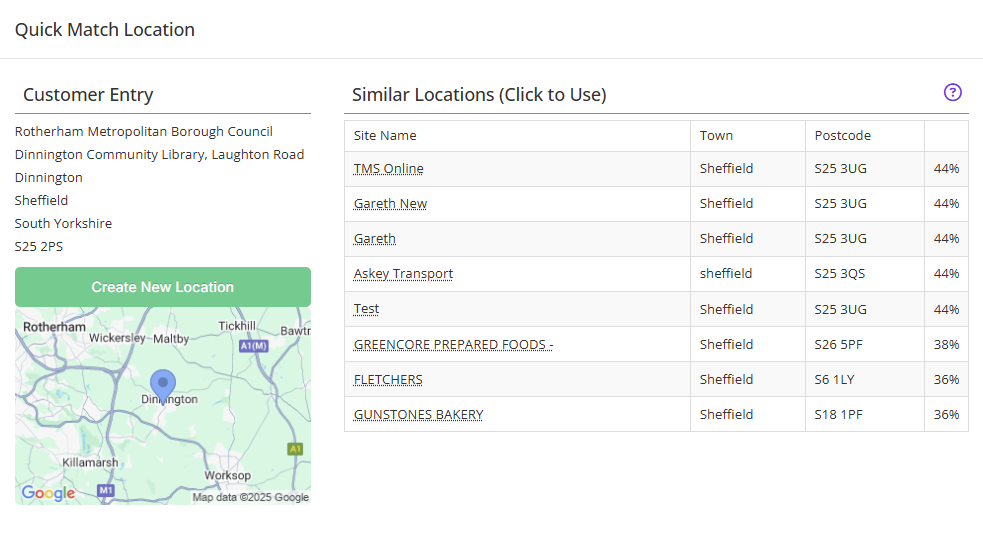Select GREENCORE PREPARED FOODS location

tap(453, 345)
